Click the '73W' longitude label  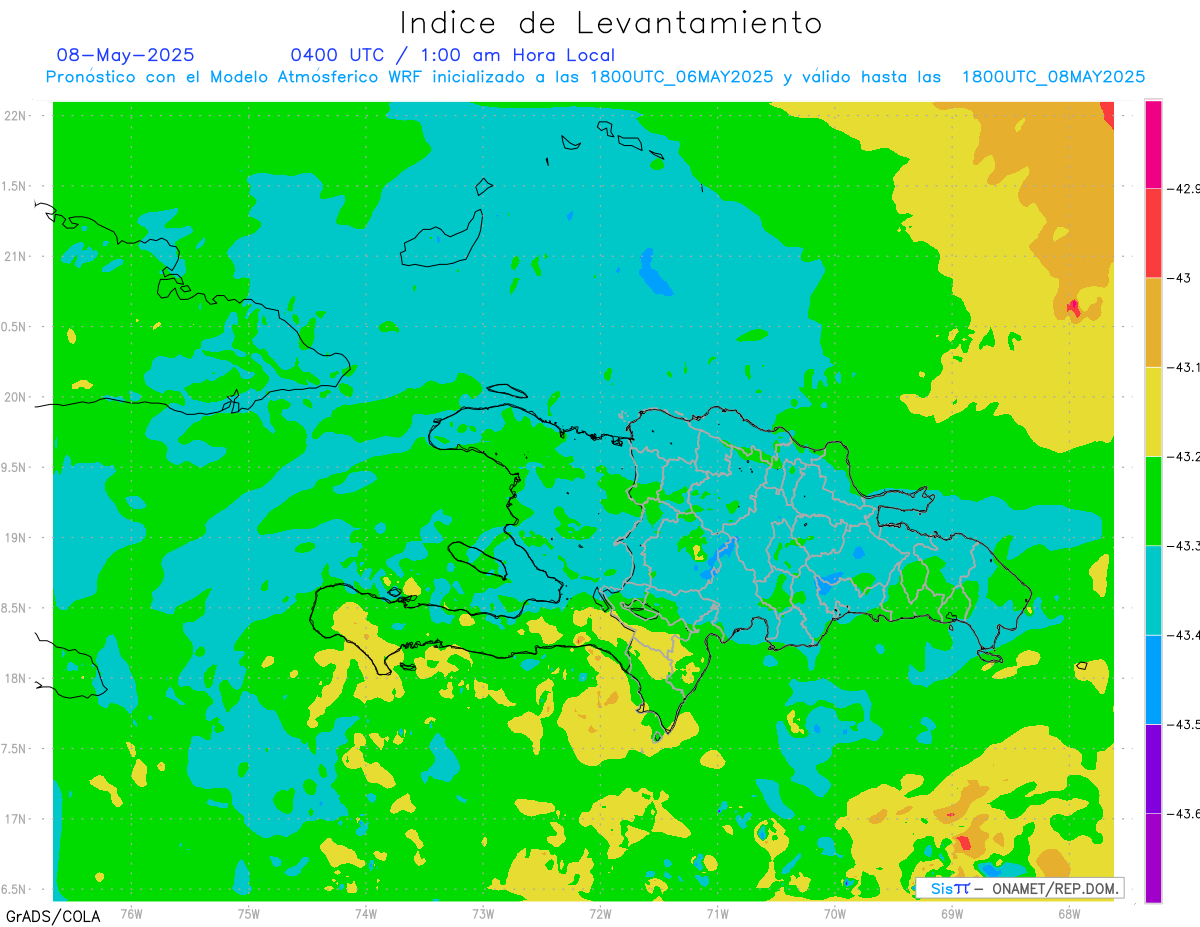483,913
